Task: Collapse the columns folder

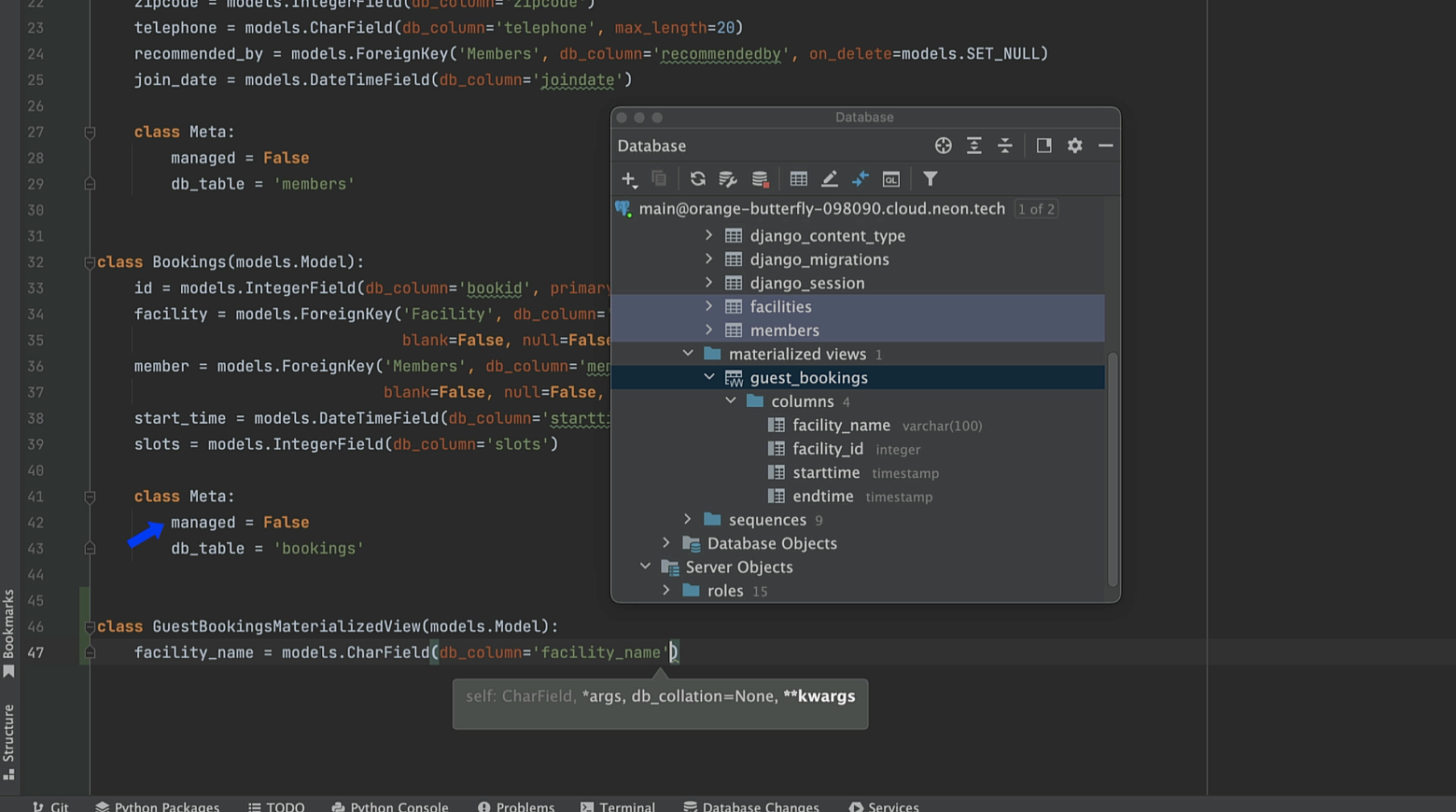Action: click(x=731, y=401)
